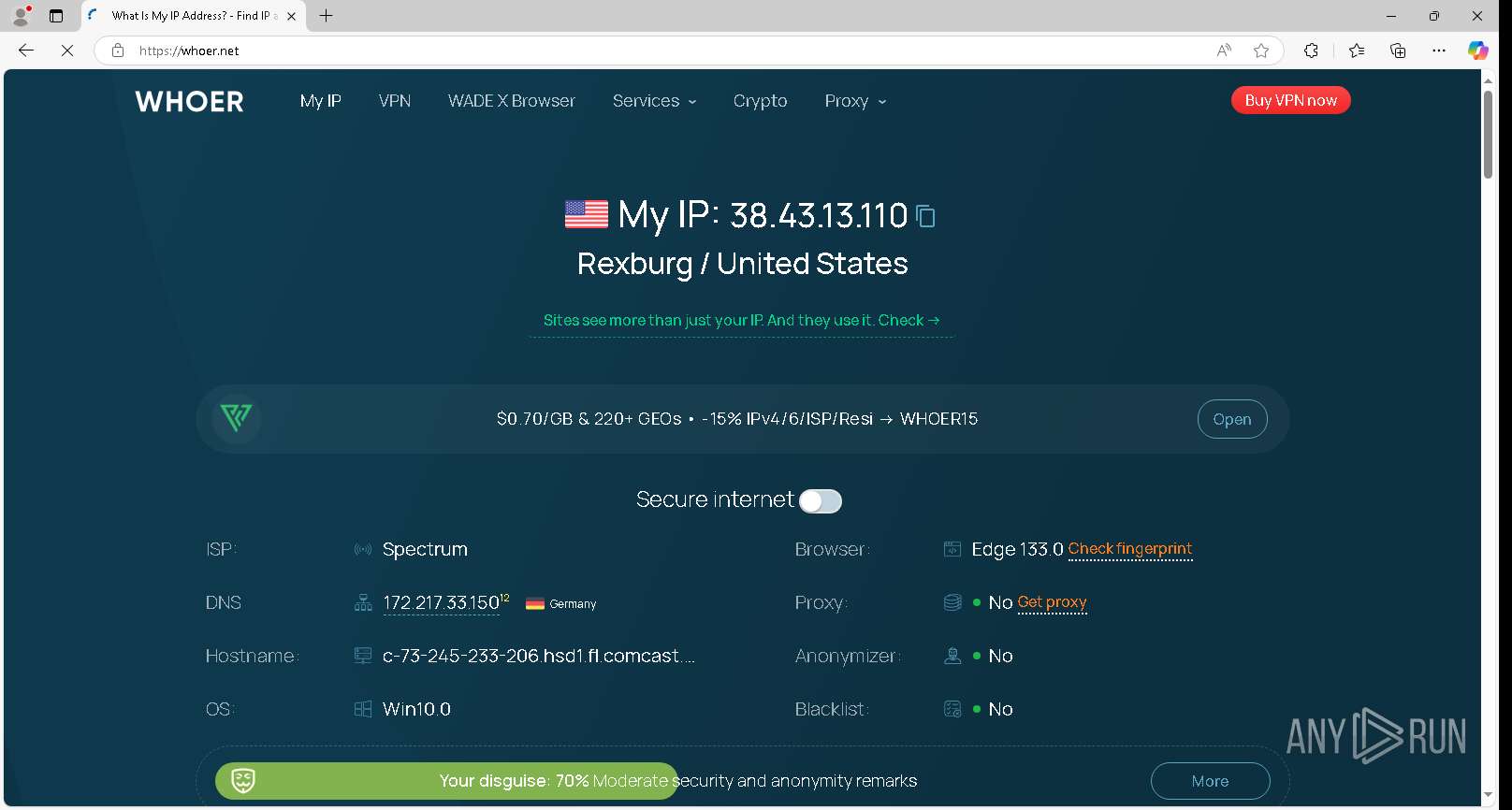Image resolution: width=1512 pixels, height=810 pixels.
Task: Expand the Proxy dropdown menu
Action: 855,101
